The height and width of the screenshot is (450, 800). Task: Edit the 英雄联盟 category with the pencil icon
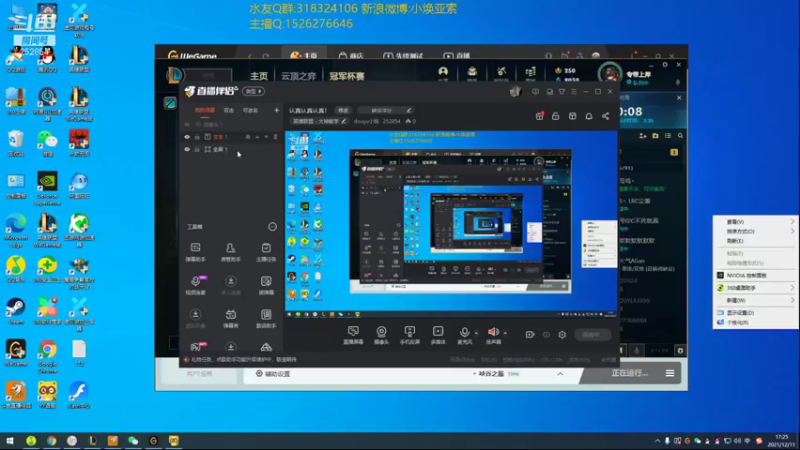coord(343,121)
